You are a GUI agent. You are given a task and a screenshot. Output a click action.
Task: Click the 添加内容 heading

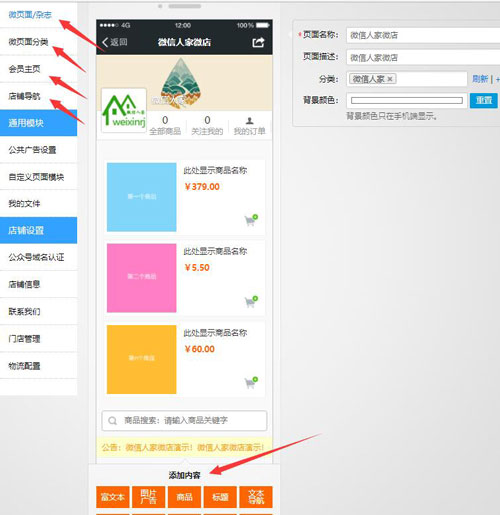coord(184,475)
